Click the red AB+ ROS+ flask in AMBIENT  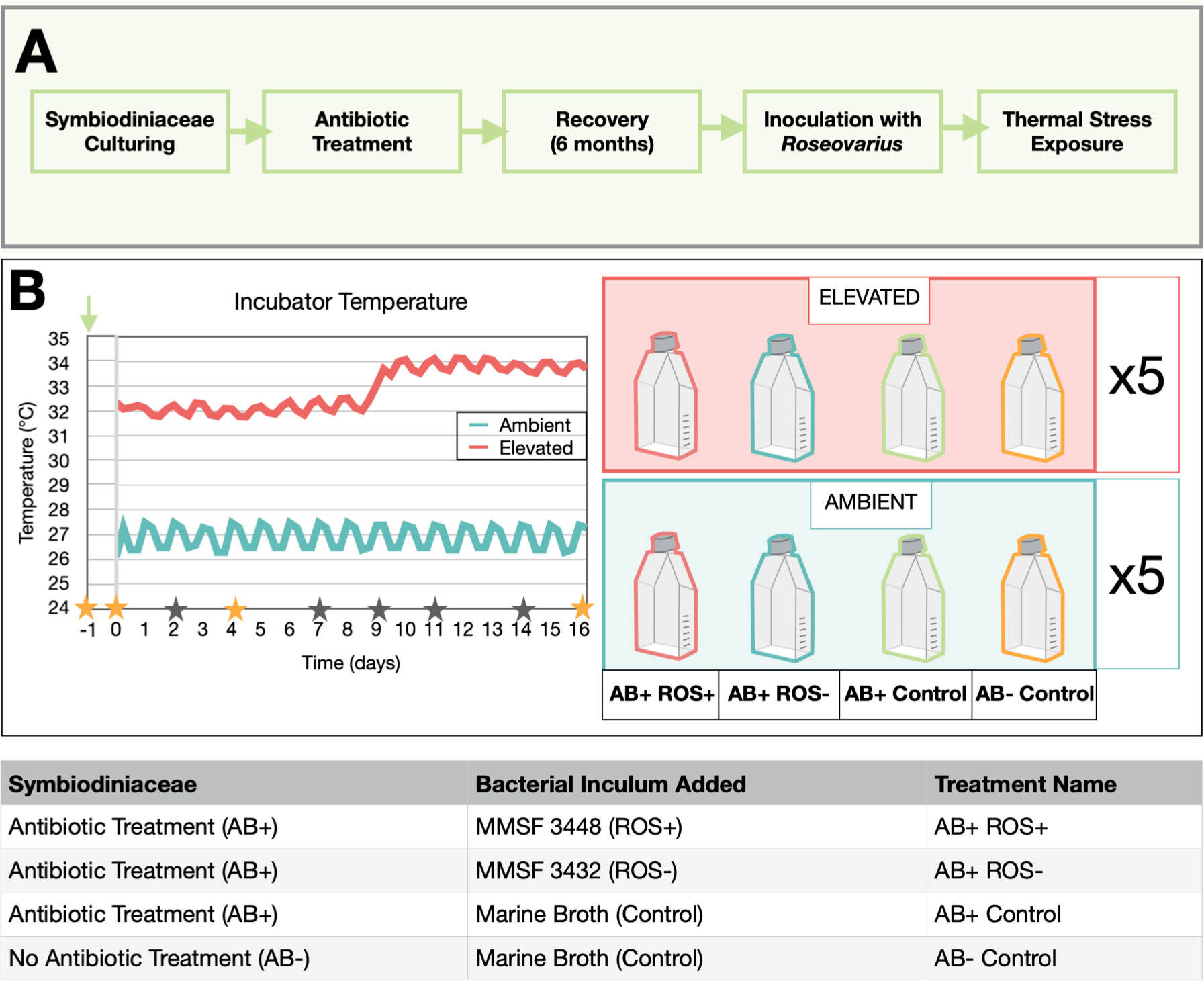[665, 596]
